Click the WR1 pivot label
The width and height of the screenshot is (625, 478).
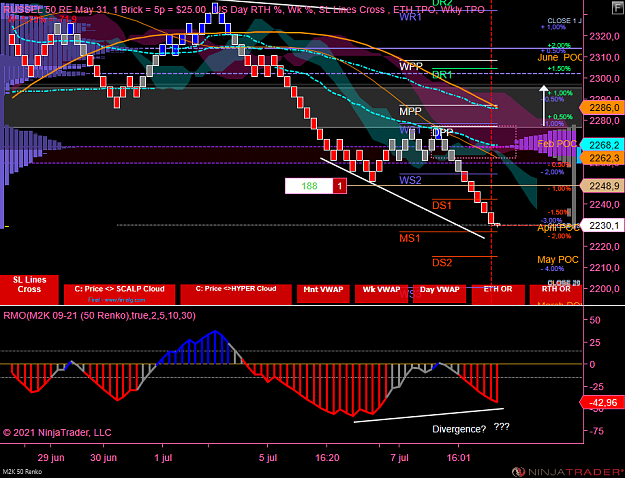[410, 17]
